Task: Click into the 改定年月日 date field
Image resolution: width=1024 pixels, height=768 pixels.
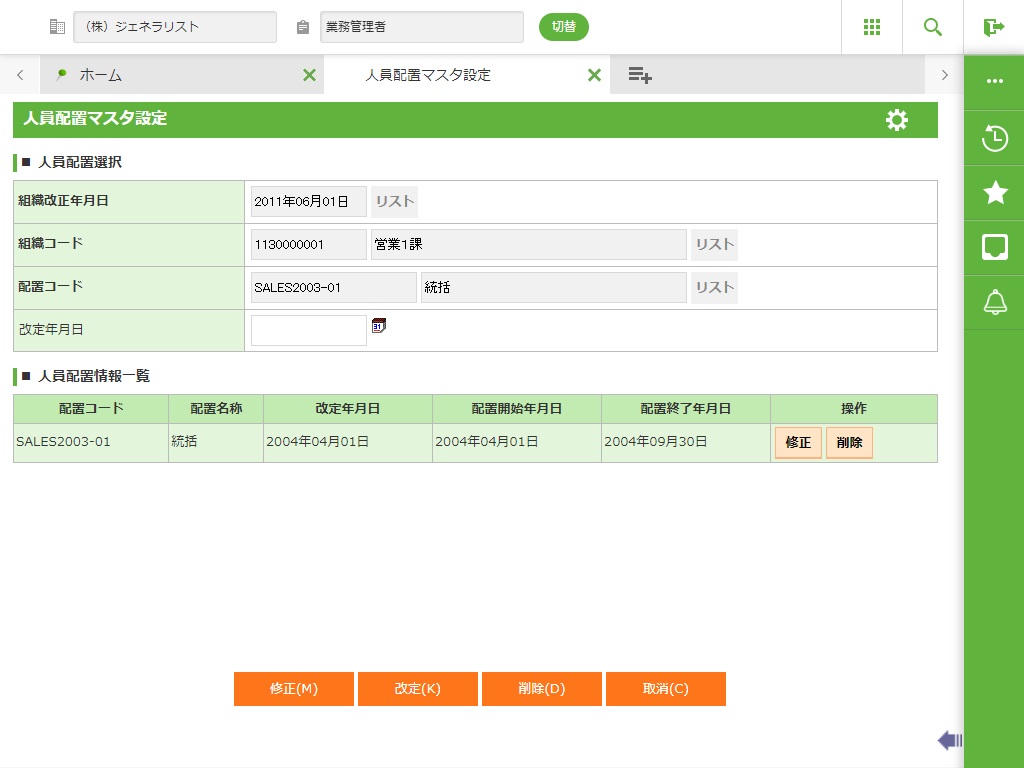Action: [x=308, y=331]
